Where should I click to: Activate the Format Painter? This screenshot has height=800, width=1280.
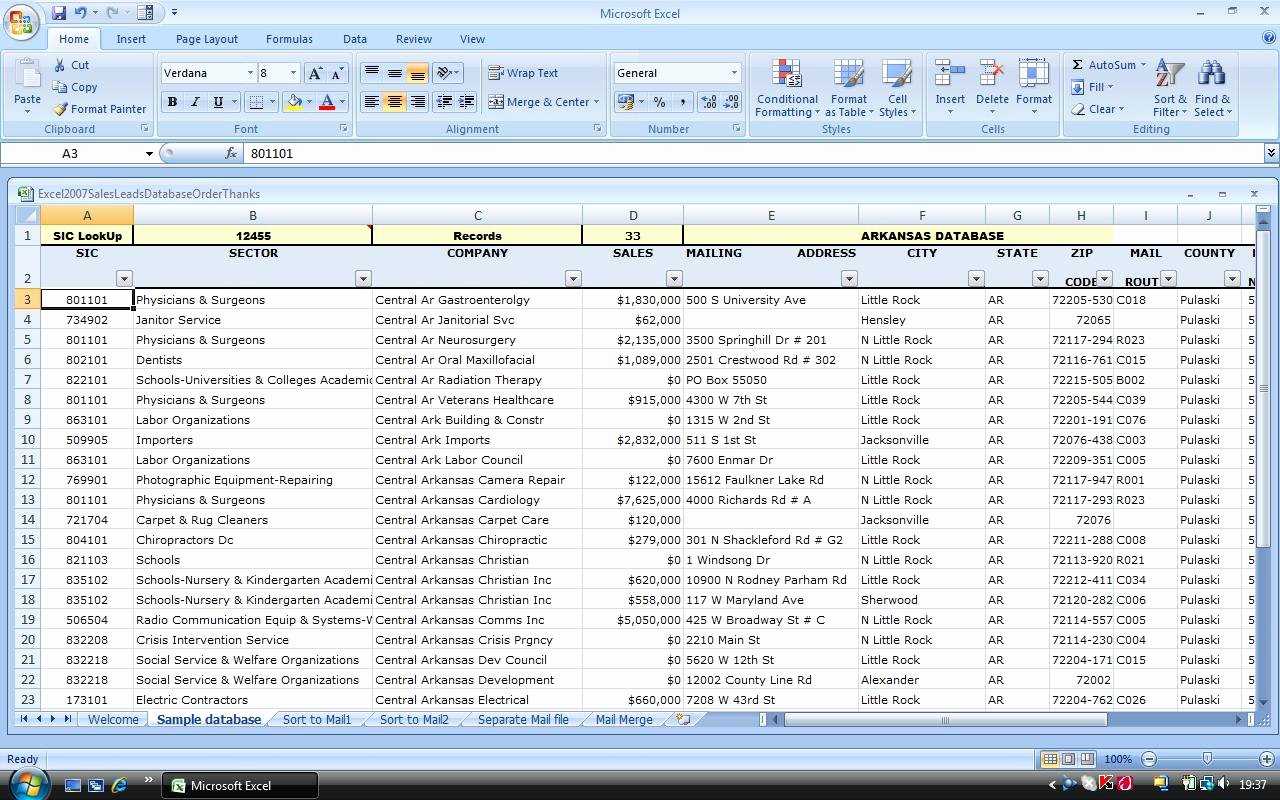pyautogui.click(x=99, y=109)
